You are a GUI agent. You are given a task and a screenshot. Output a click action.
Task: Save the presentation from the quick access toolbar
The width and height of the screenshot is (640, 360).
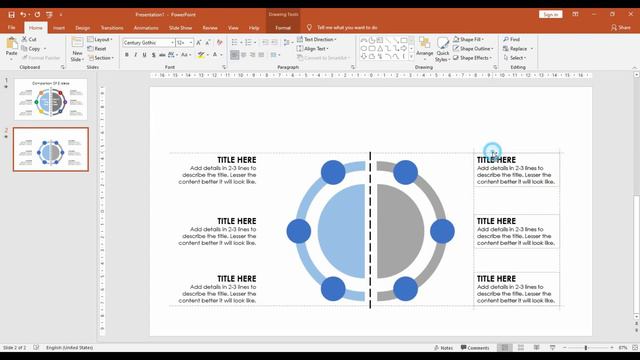(11, 15)
